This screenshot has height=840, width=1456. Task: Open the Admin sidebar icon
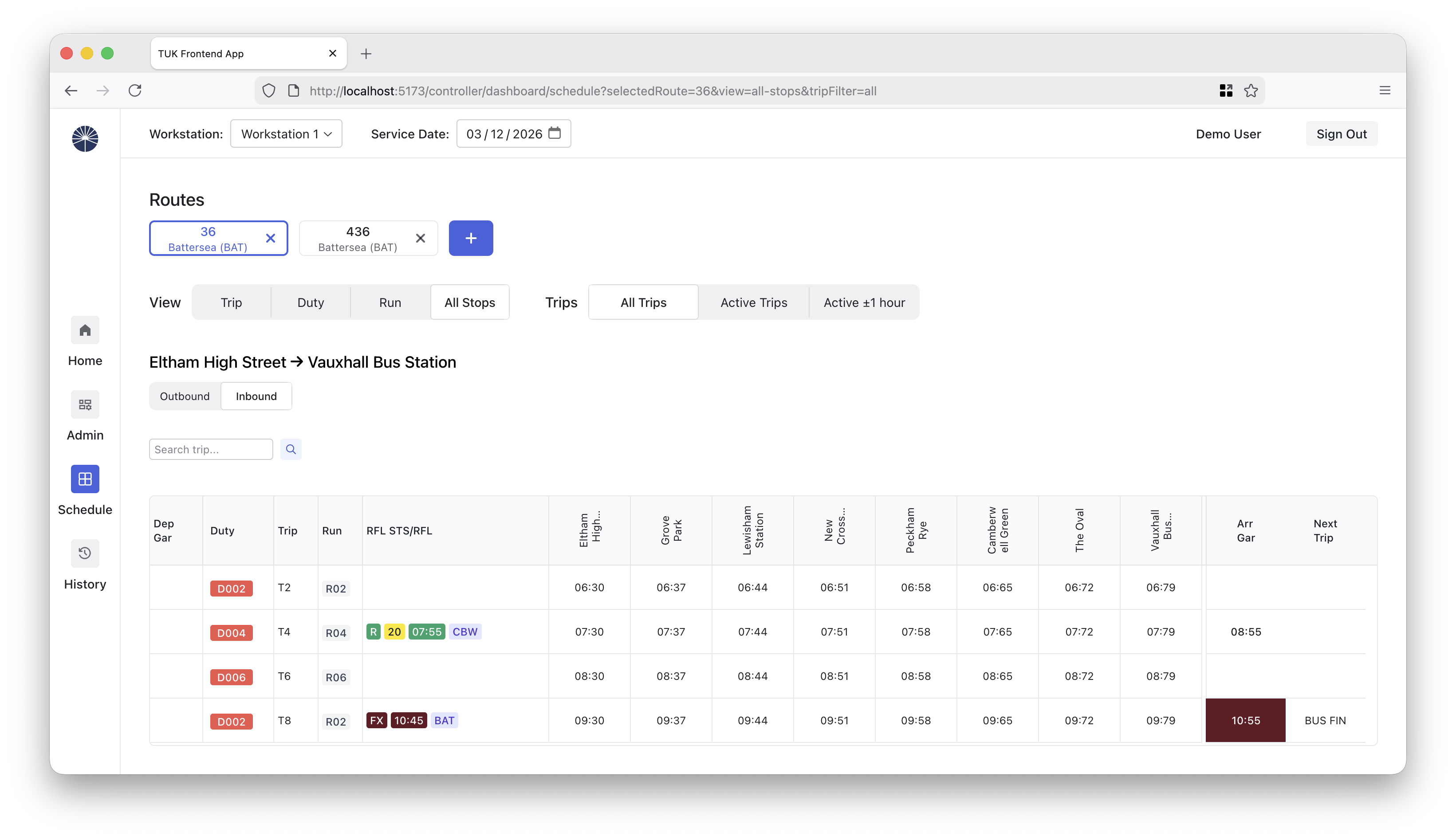85,404
